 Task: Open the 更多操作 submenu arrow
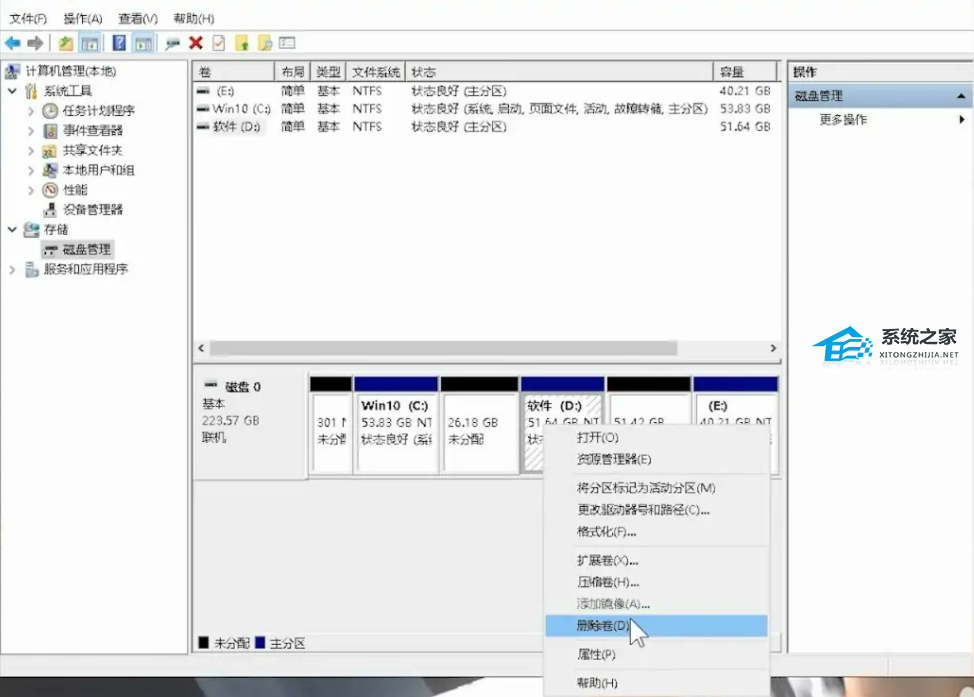tap(962, 119)
